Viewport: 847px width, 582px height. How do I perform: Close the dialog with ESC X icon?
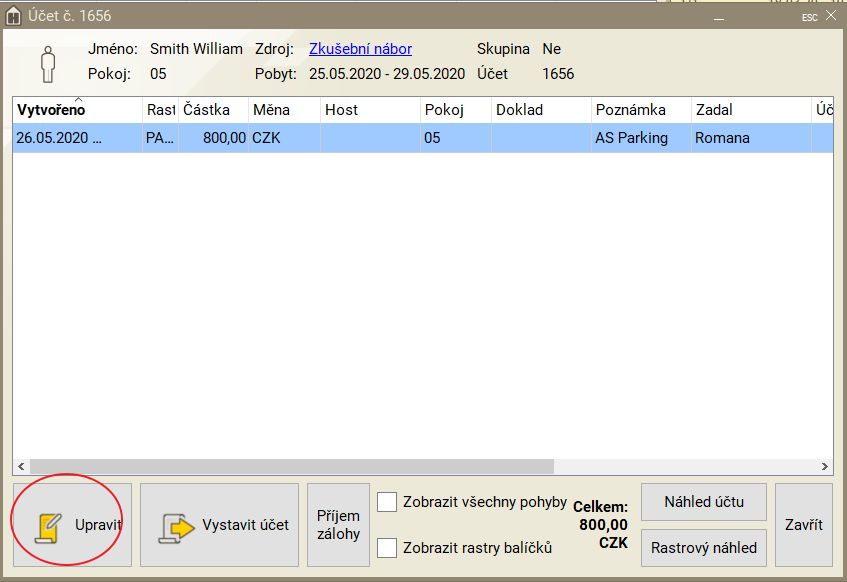pos(830,16)
